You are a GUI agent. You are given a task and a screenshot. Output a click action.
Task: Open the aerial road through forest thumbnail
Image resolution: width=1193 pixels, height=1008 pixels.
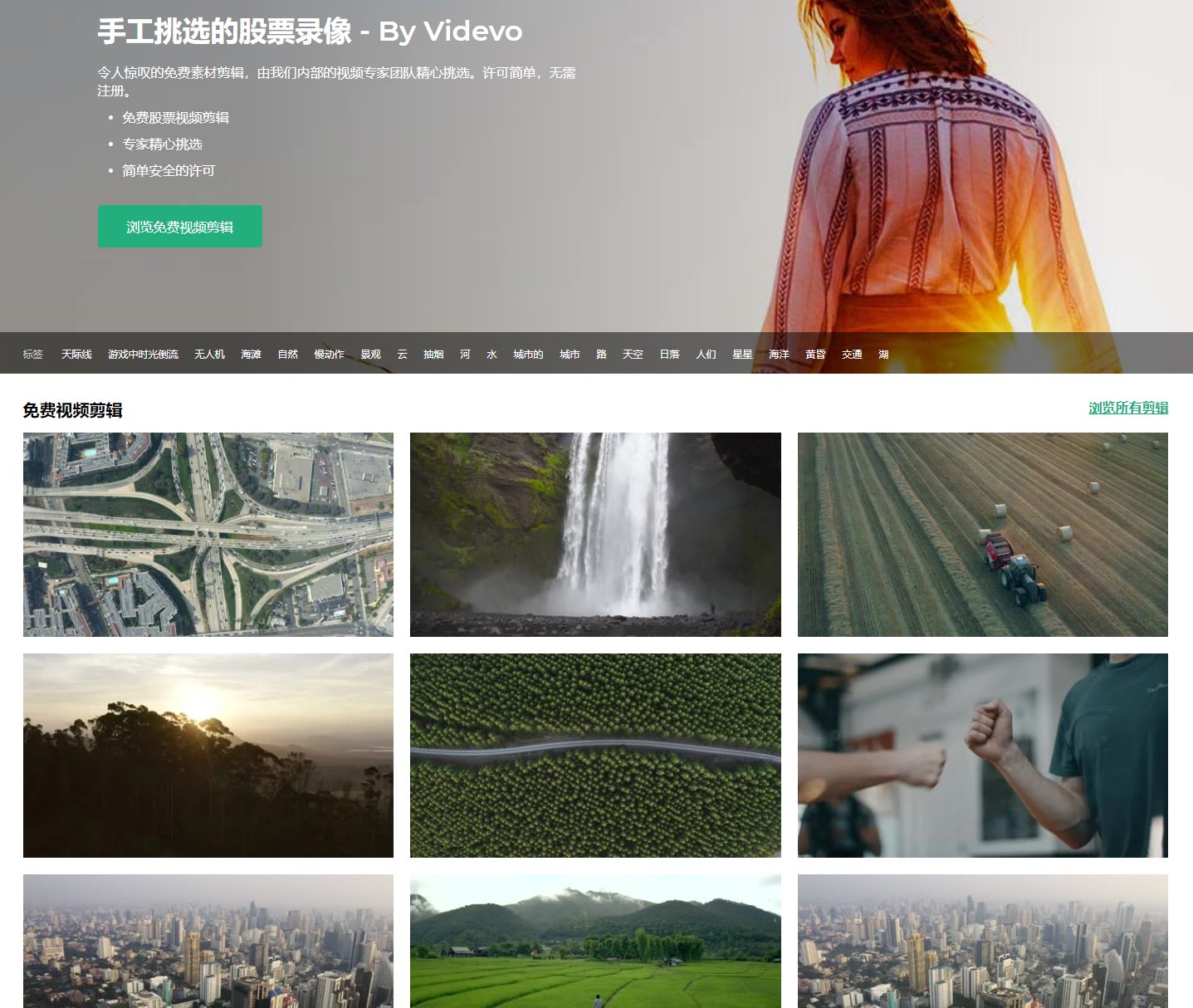595,756
